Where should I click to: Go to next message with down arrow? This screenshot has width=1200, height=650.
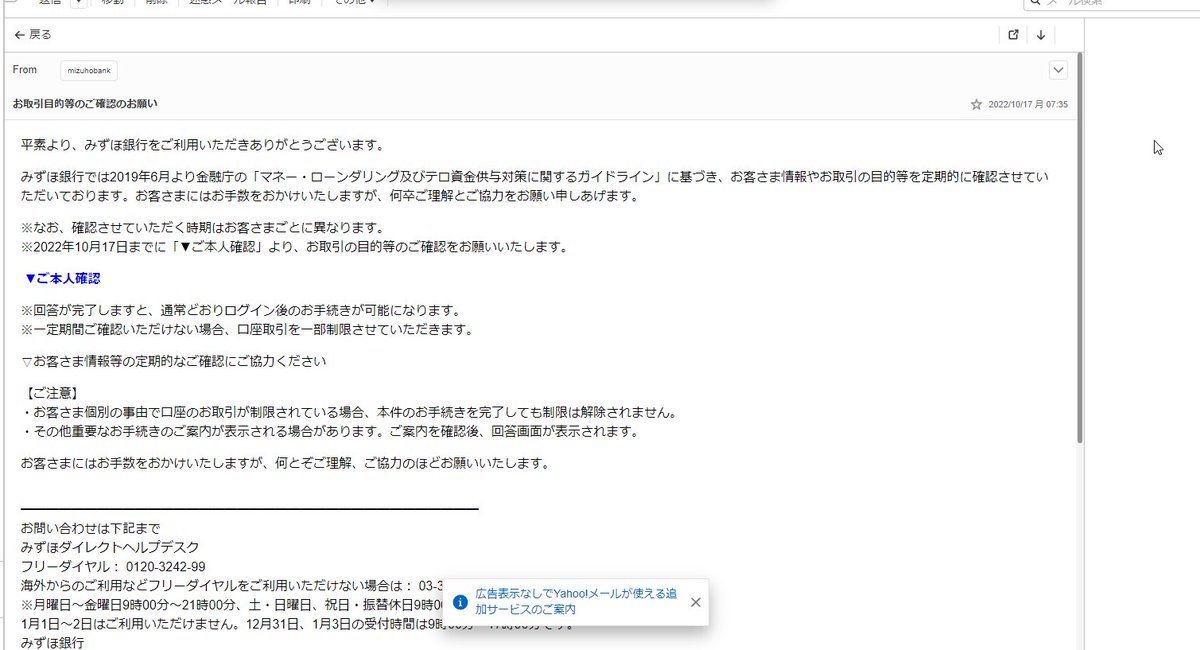(1041, 35)
